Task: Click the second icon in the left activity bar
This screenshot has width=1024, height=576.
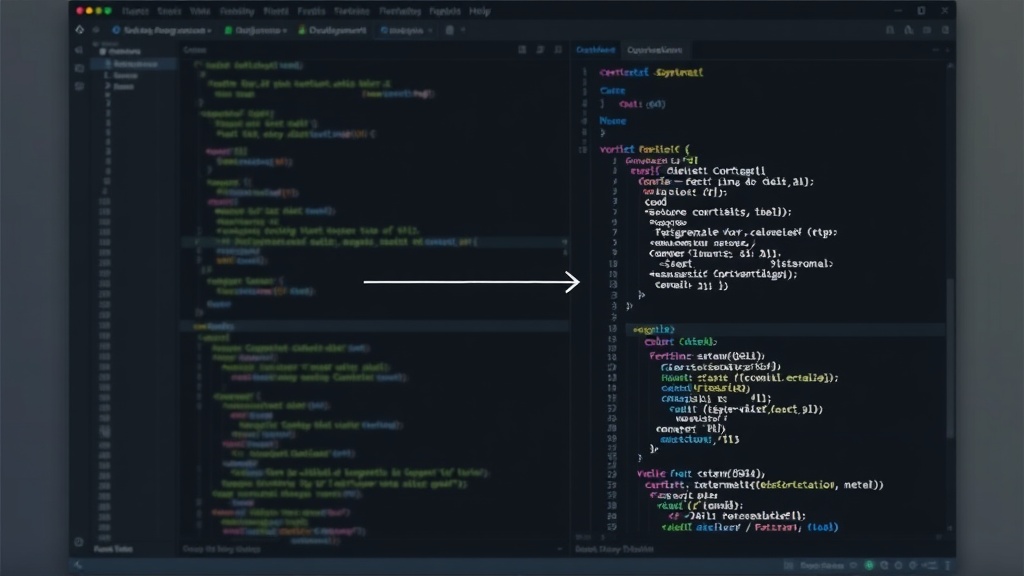Action: click(79, 68)
